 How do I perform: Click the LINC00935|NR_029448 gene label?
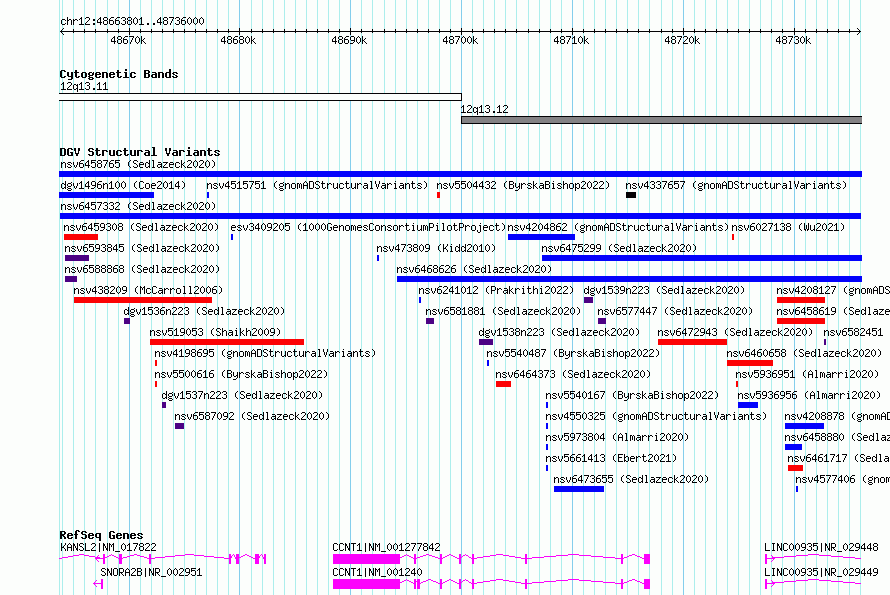pos(821,547)
